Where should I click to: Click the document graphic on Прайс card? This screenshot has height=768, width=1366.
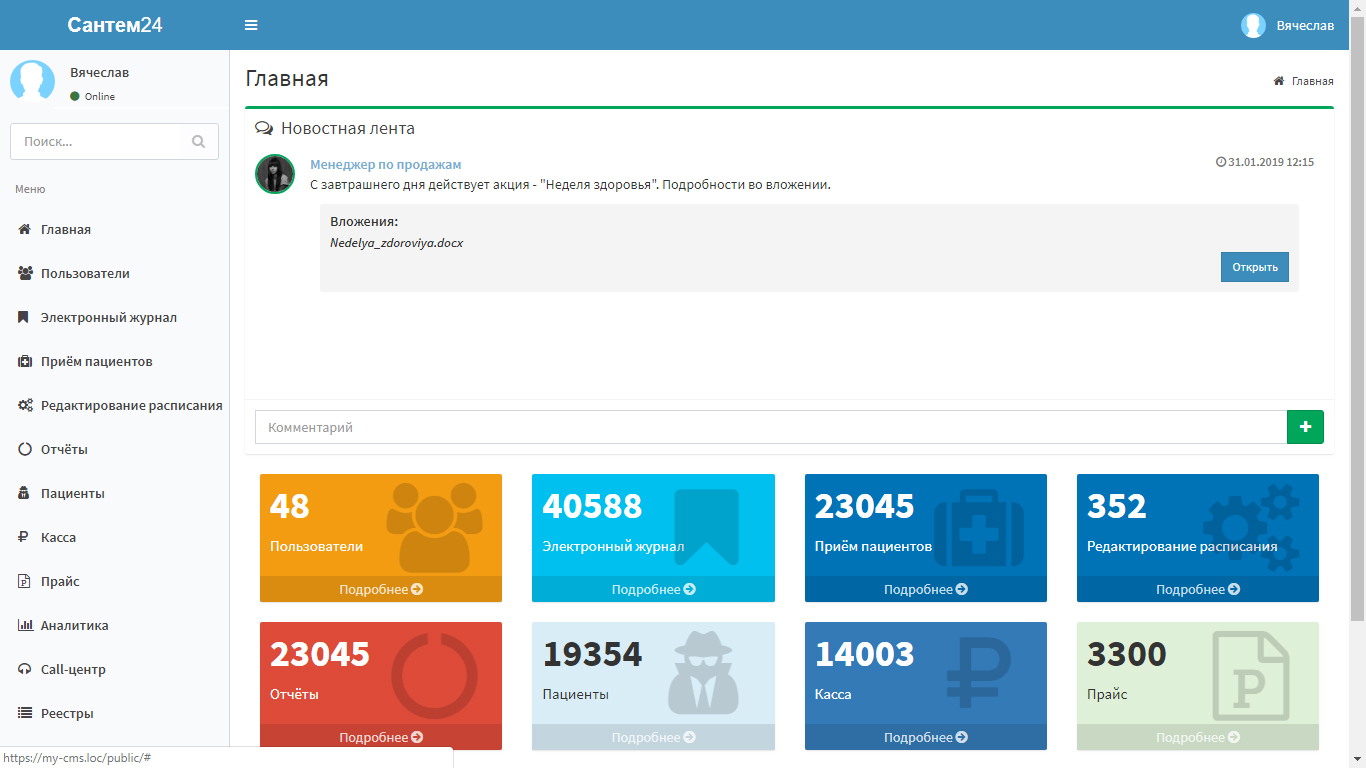(x=1250, y=676)
